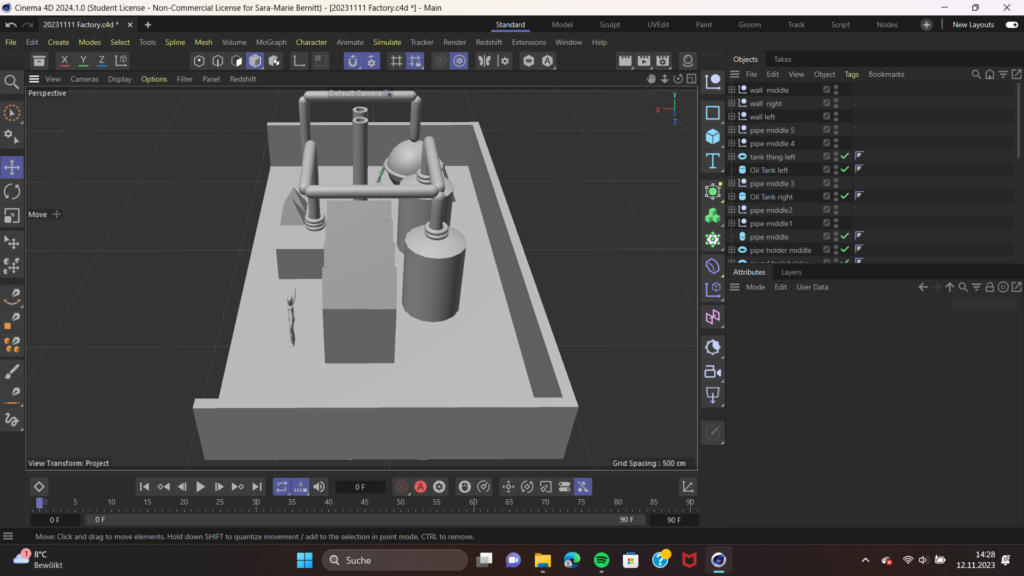Image resolution: width=1024 pixels, height=576 pixels.
Task: Toggle timeline loop playback button
Action: coord(281,487)
